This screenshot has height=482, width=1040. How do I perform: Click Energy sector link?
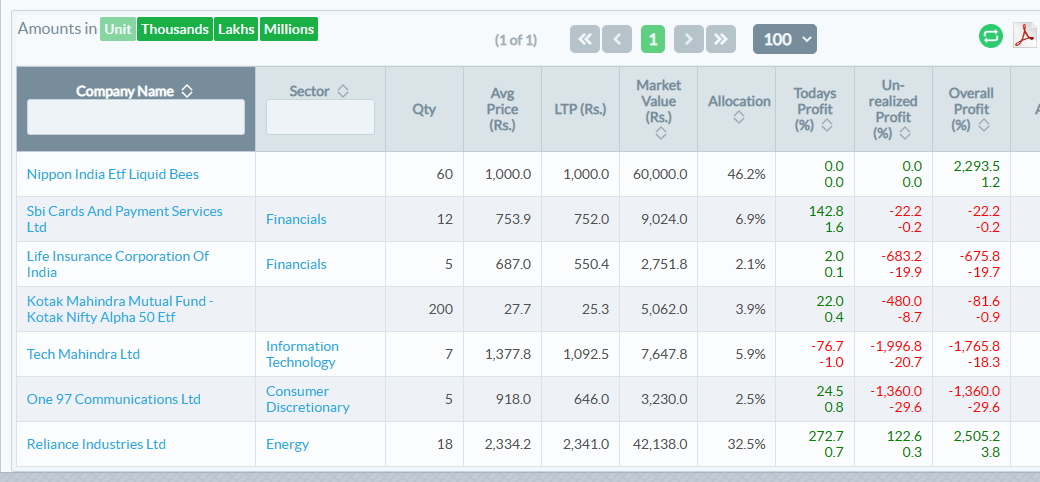click(288, 445)
